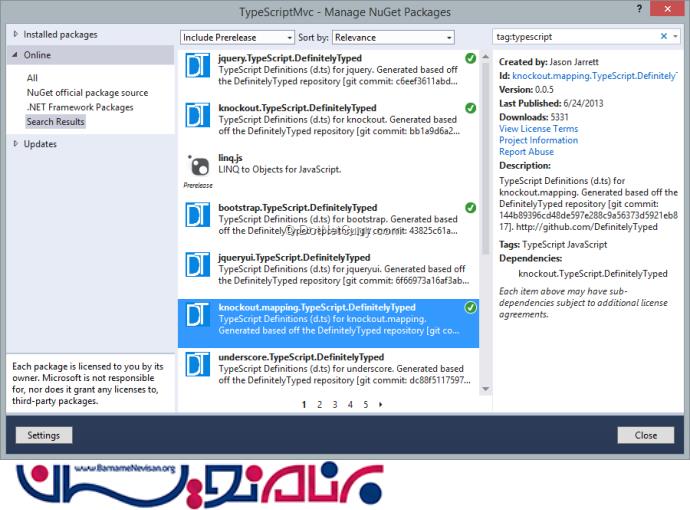Go to results page 4
This screenshot has height=510, width=690.
coord(350,404)
